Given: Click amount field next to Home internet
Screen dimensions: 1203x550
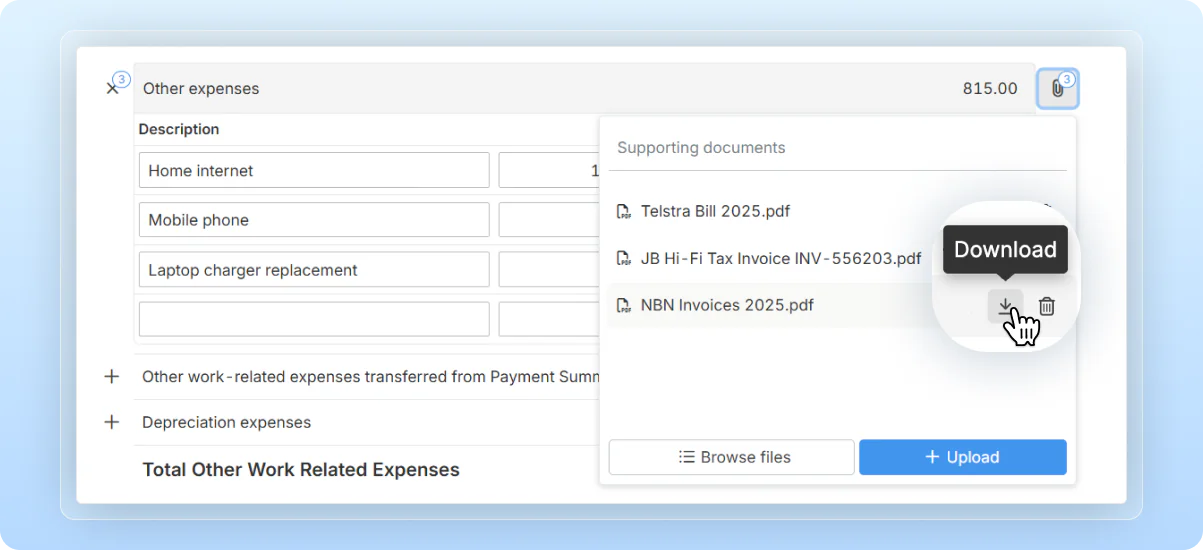Looking at the screenshot, I should (x=549, y=170).
